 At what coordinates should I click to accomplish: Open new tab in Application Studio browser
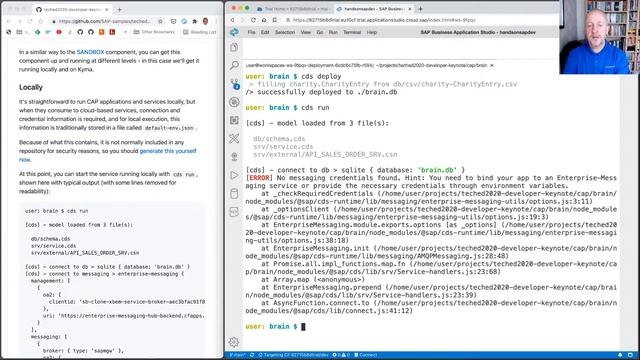(x=420, y=9)
